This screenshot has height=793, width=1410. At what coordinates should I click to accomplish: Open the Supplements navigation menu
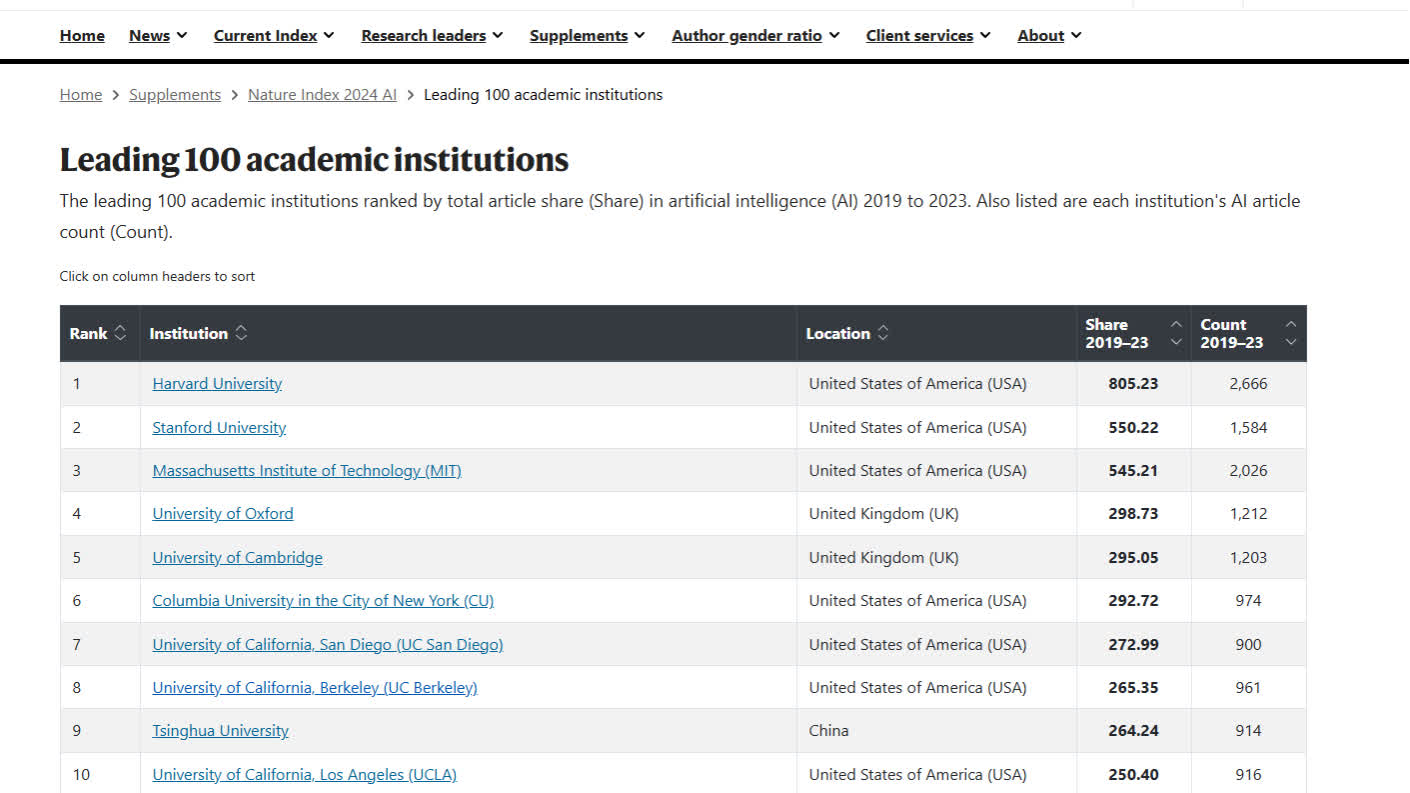point(587,36)
